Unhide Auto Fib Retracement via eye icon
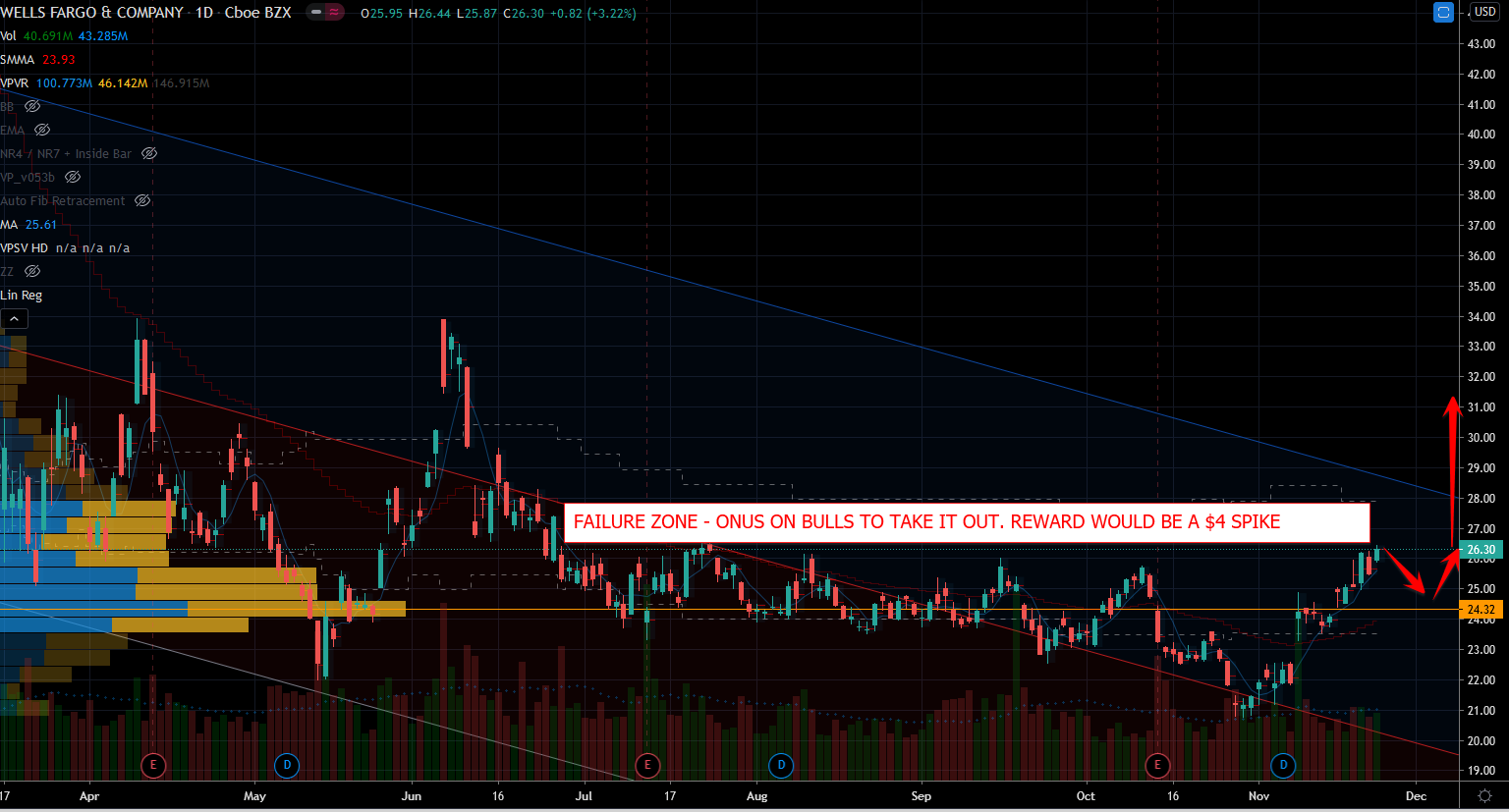 click(142, 200)
